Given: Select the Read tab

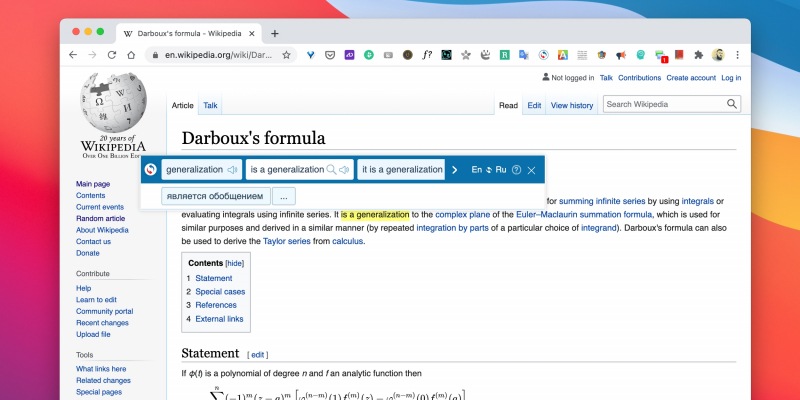Looking at the screenshot, I should (x=508, y=105).
